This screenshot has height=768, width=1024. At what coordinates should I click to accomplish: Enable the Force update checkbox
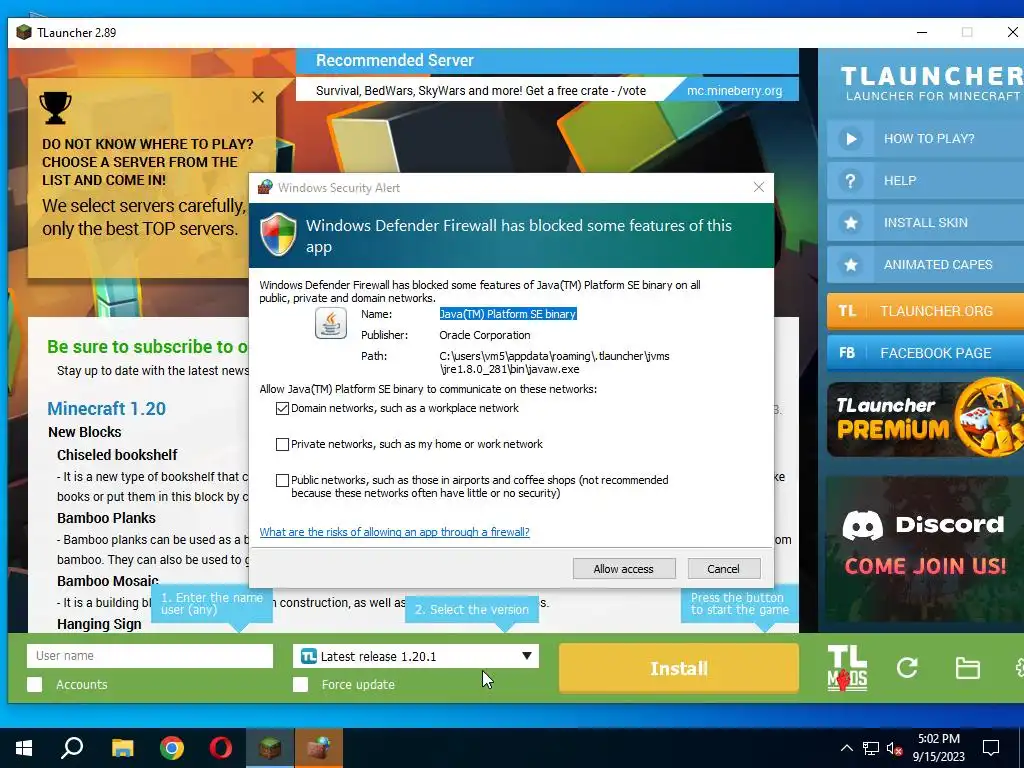pos(300,684)
